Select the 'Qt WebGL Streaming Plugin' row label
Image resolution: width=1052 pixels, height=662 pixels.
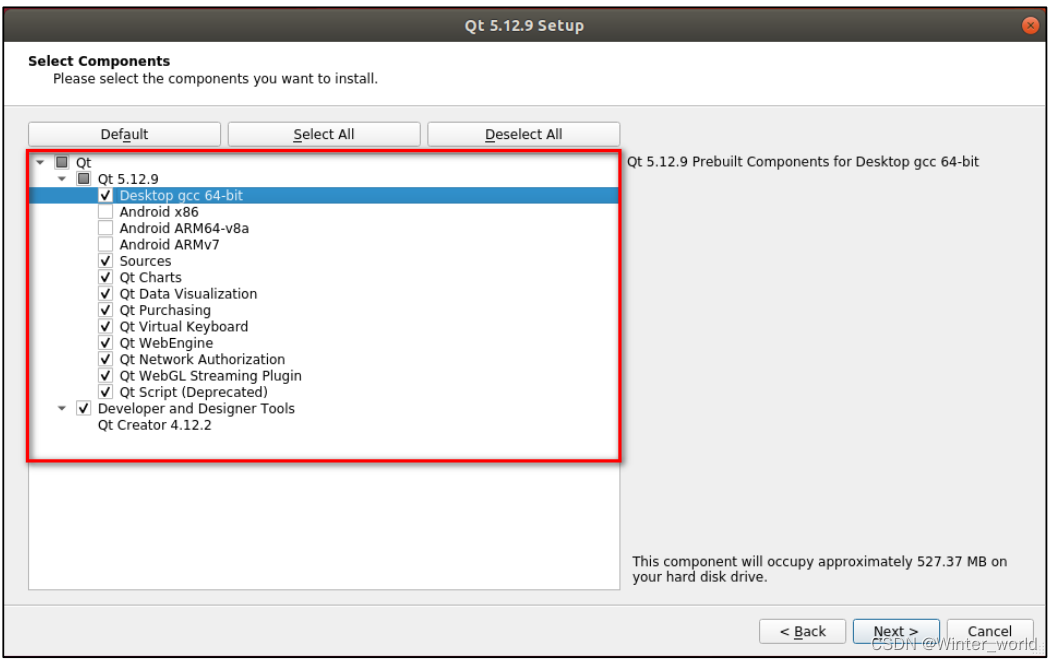(211, 376)
